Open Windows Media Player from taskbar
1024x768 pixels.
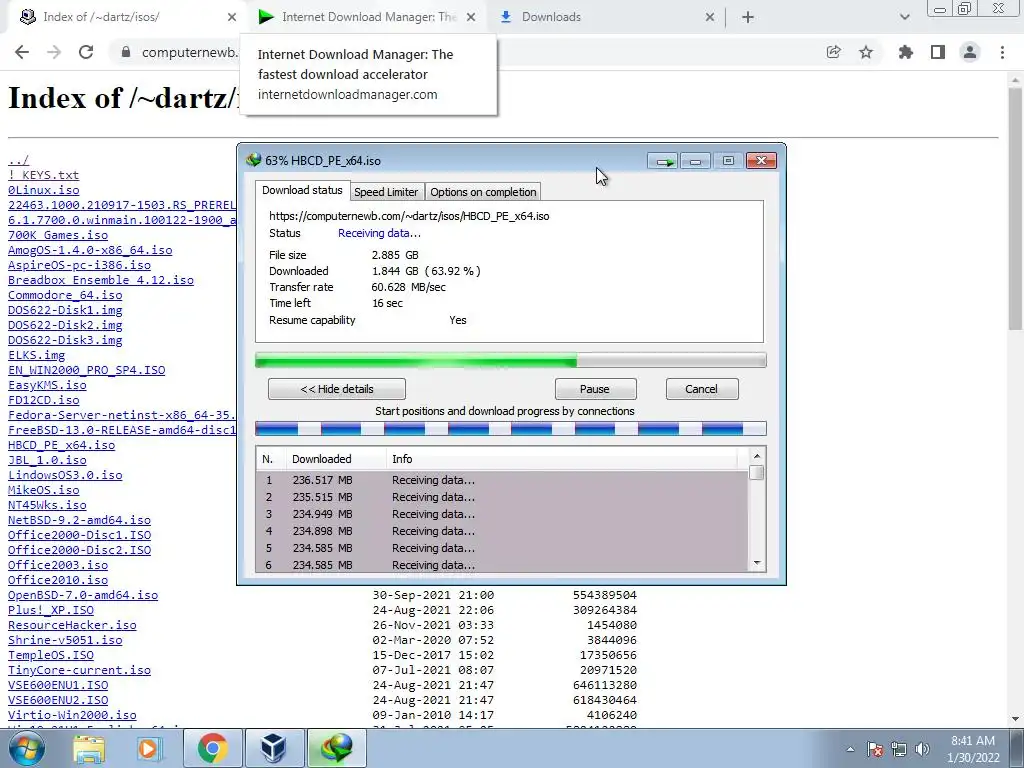point(148,748)
